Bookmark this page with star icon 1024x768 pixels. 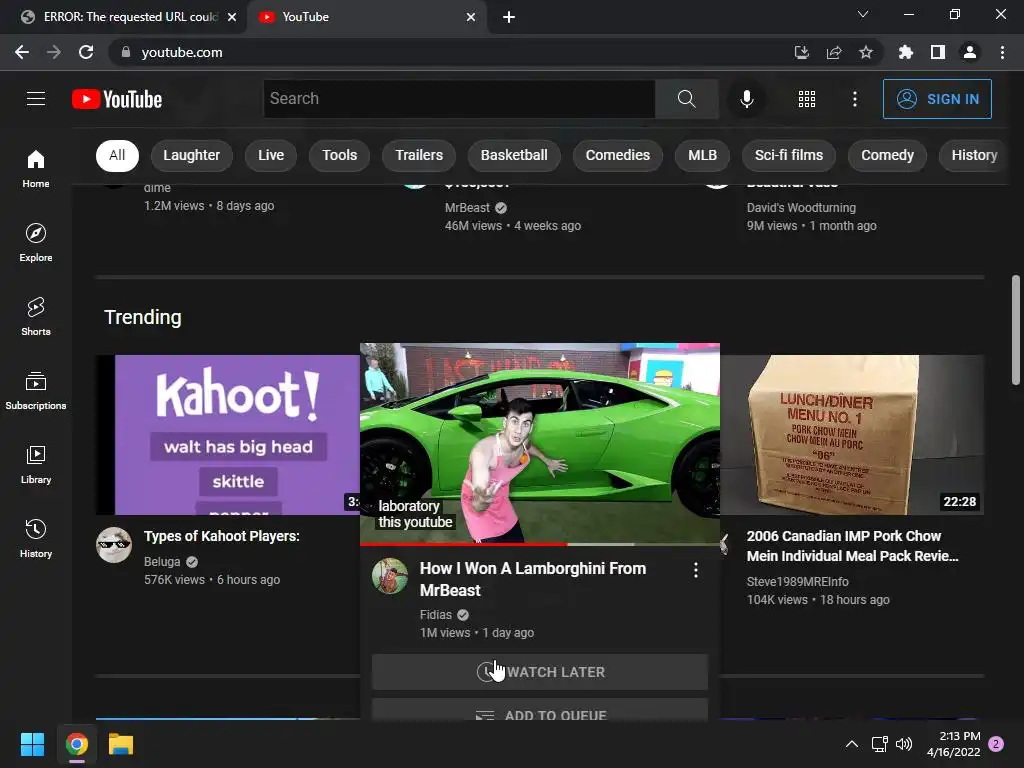click(x=865, y=52)
